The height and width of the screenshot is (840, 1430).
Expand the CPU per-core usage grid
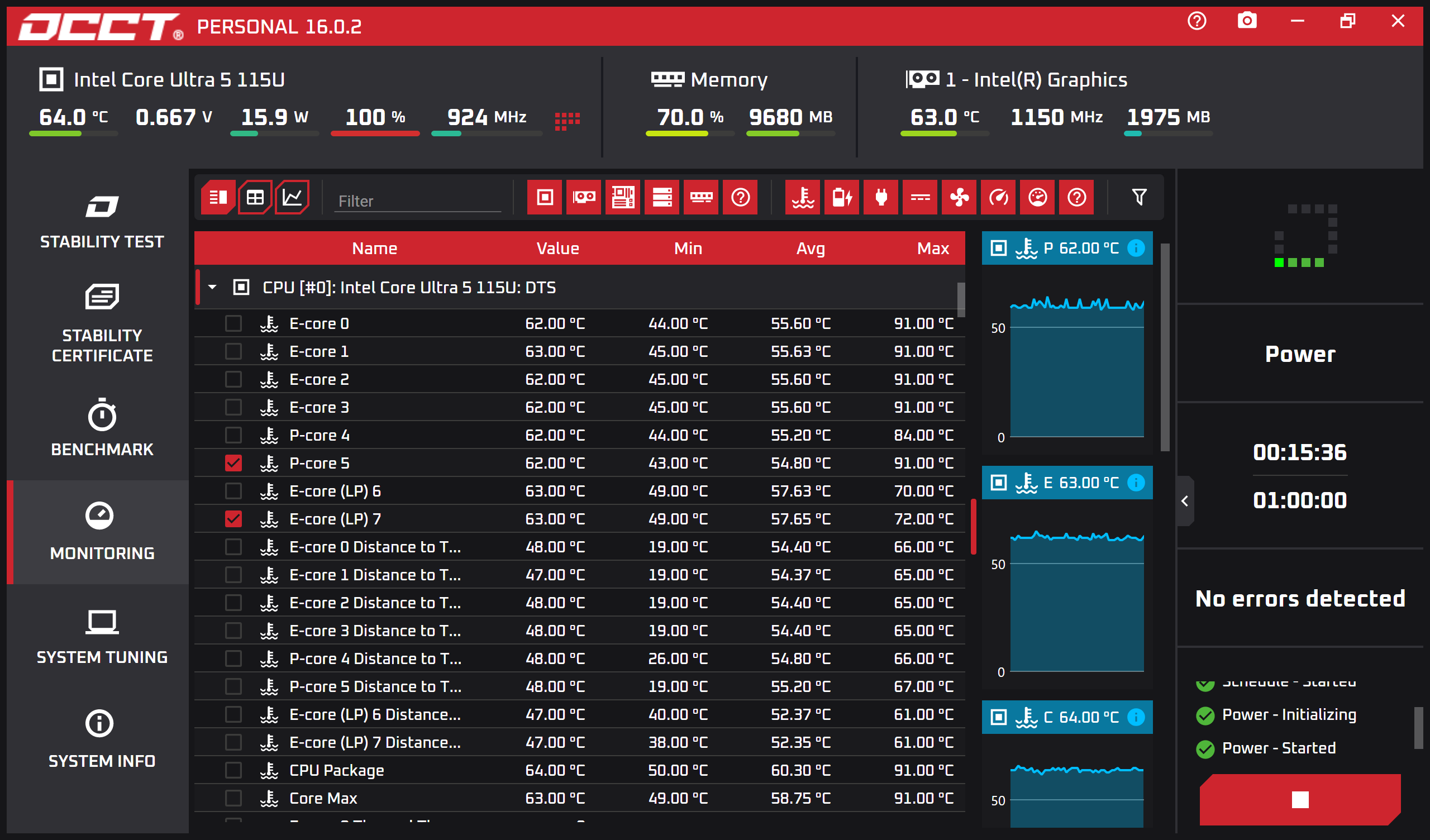tap(567, 120)
